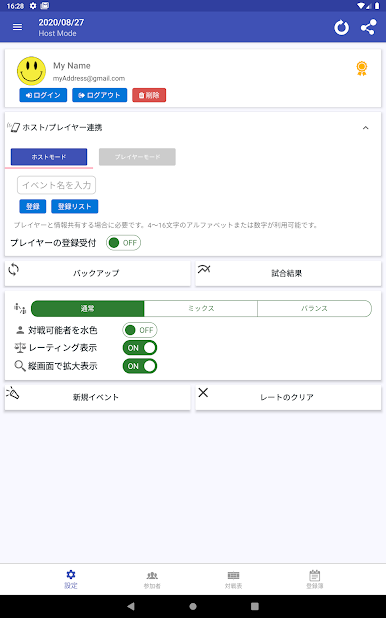Switch to the 登録簿 bottom tab
Screen dimensions: 386x618
315,579
